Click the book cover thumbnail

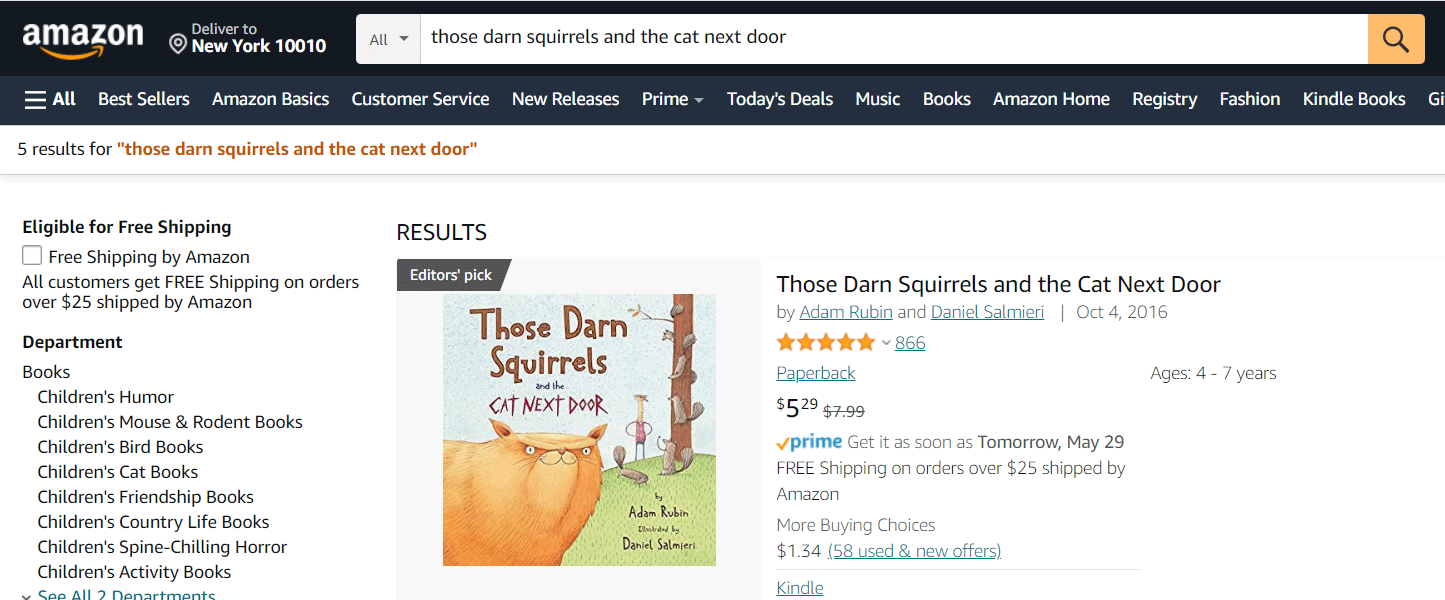click(579, 430)
